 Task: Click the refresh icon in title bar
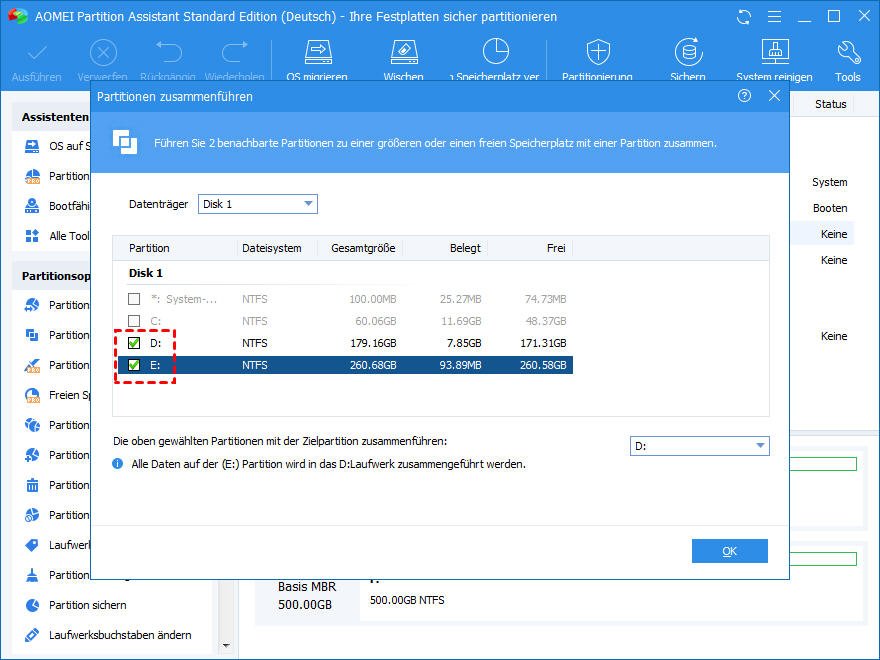(x=744, y=17)
